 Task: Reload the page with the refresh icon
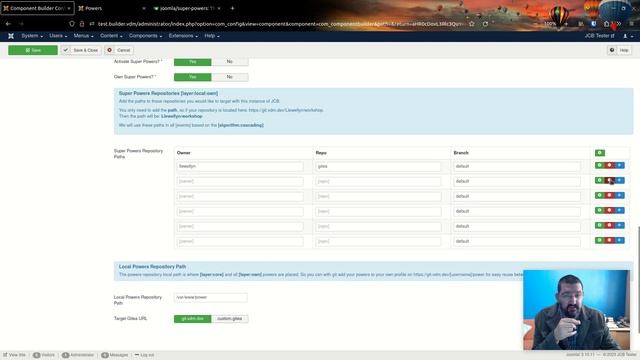[485, 24]
